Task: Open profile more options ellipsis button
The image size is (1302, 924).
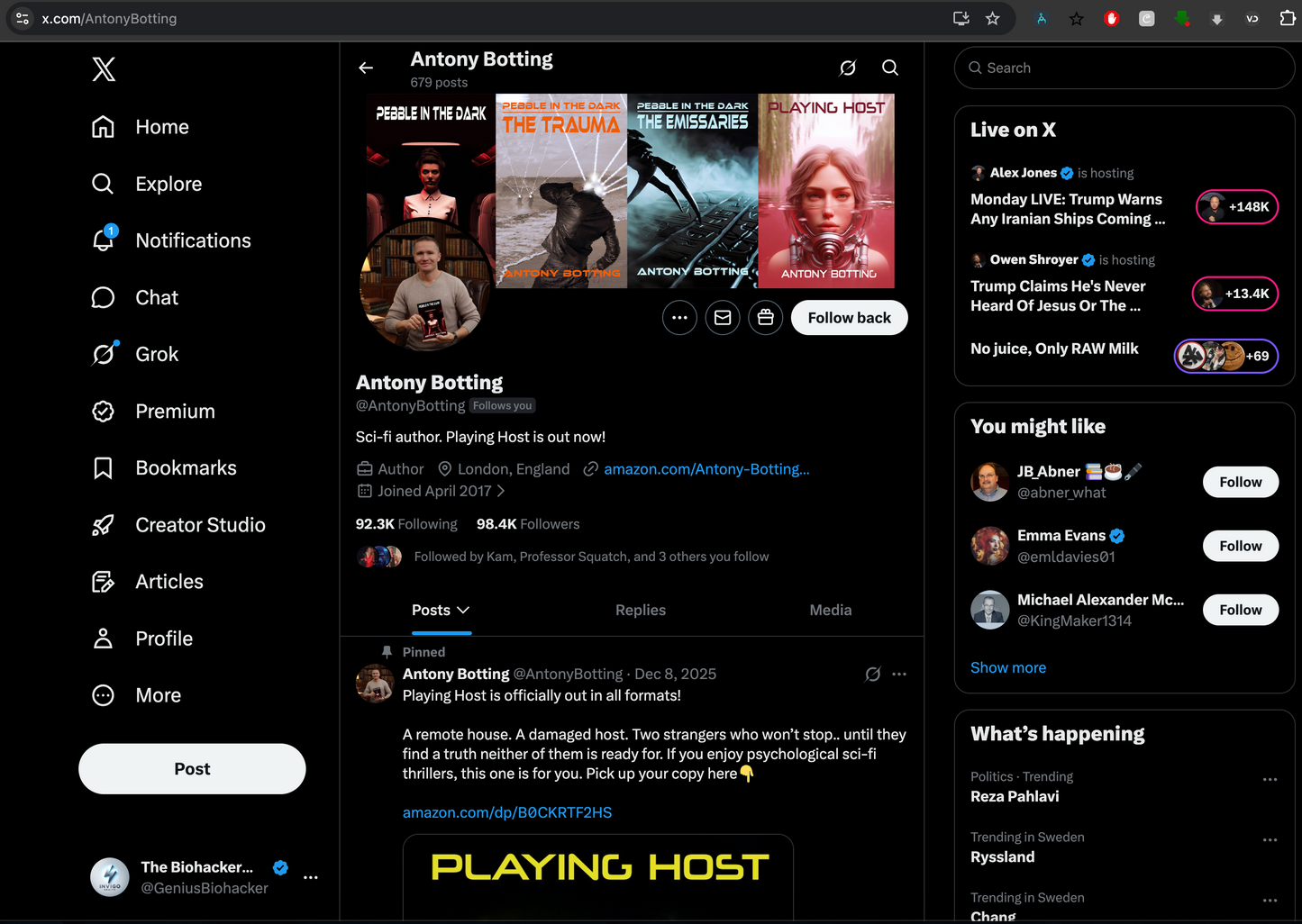Action: click(679, 318)
